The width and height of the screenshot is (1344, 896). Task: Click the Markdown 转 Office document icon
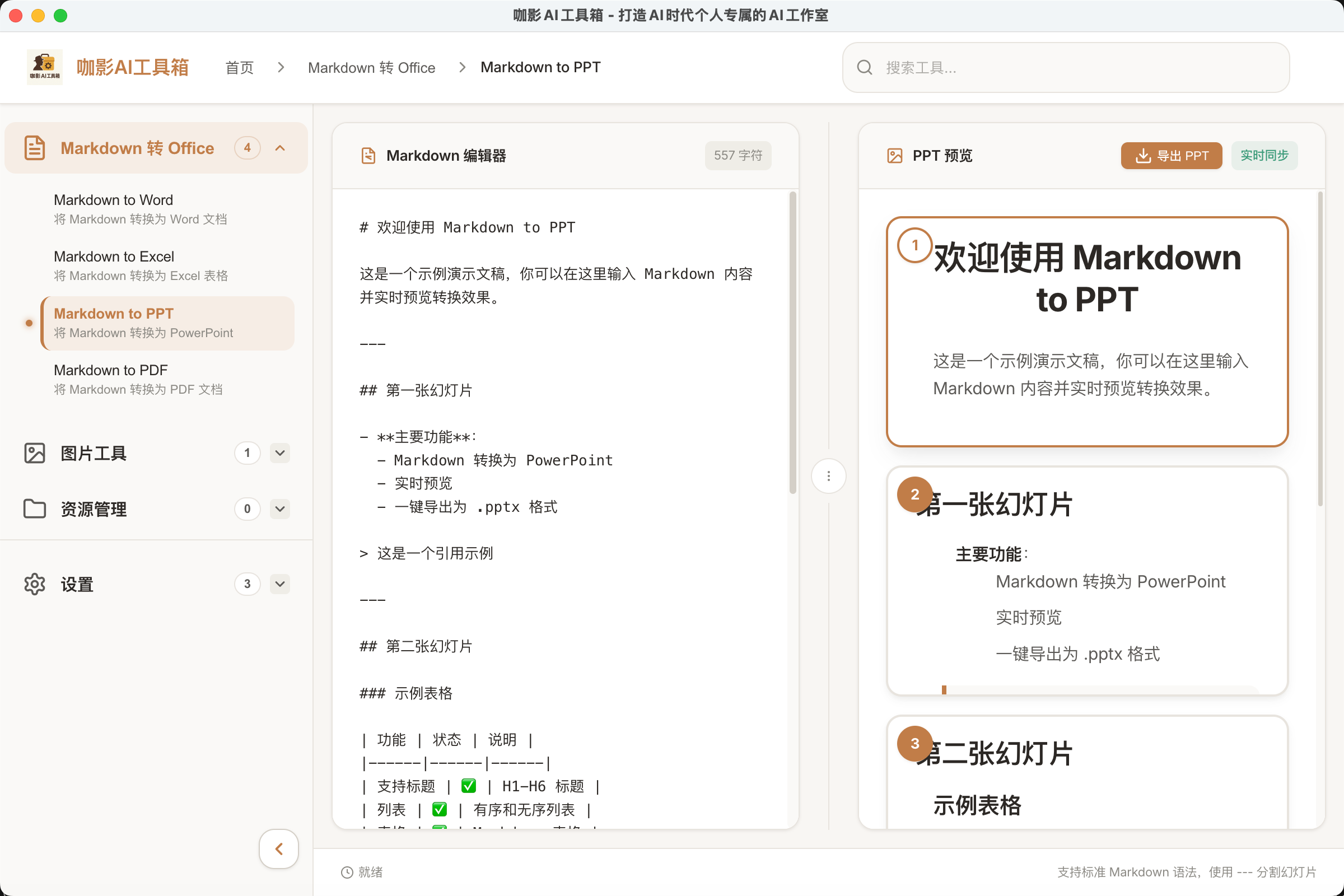click(34, 147)
